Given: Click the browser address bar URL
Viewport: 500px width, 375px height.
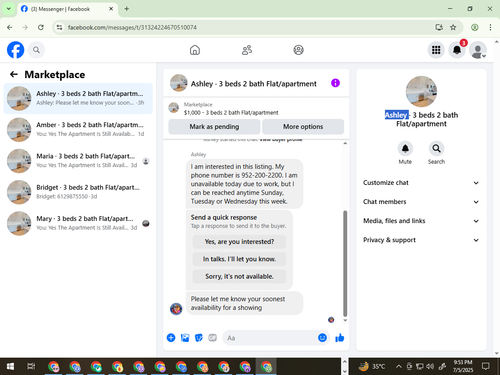Looking at the screenshot, I should tap(132, 27).
